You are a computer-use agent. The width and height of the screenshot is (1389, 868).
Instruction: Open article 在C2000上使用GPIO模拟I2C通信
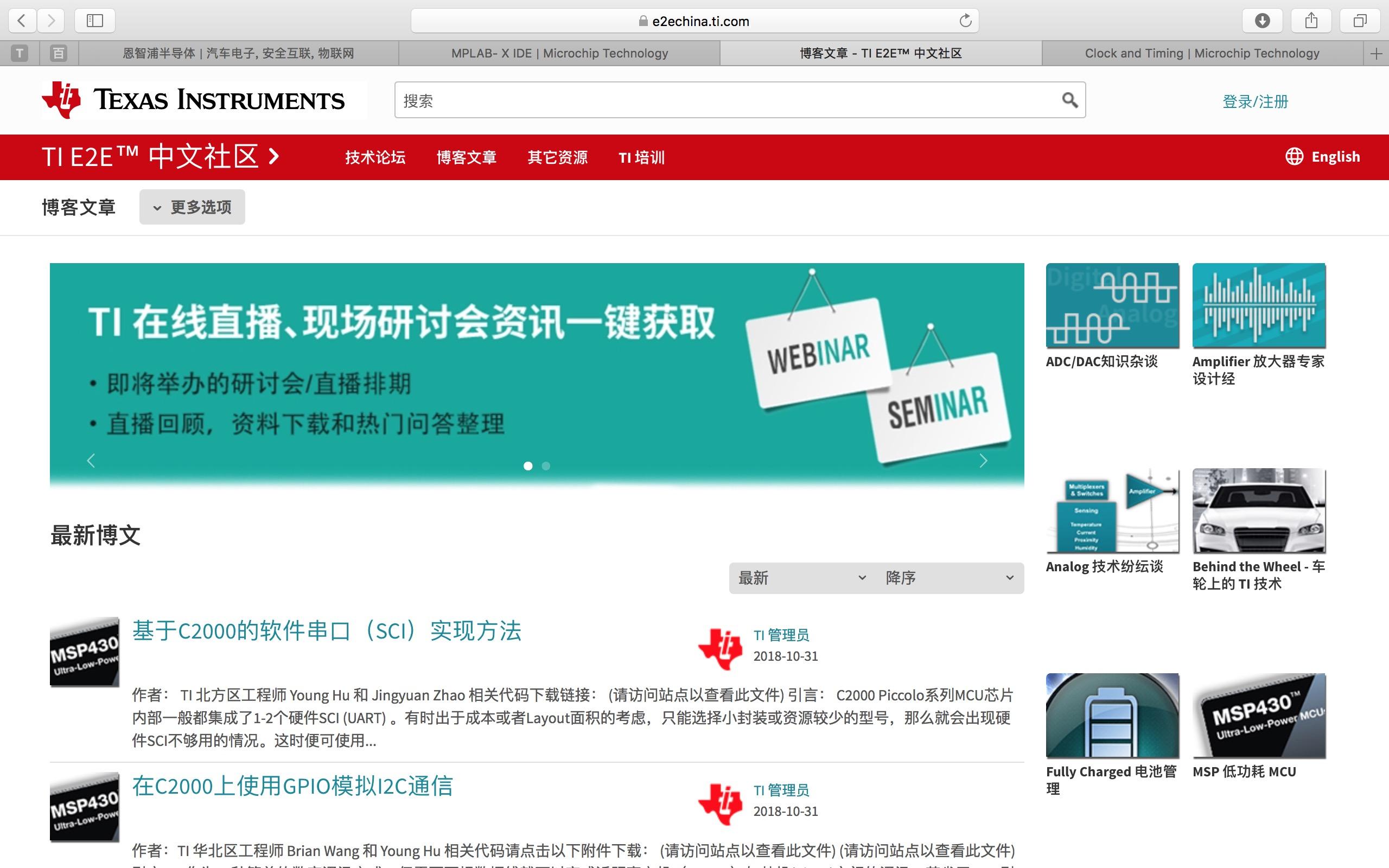coord(292,786)
